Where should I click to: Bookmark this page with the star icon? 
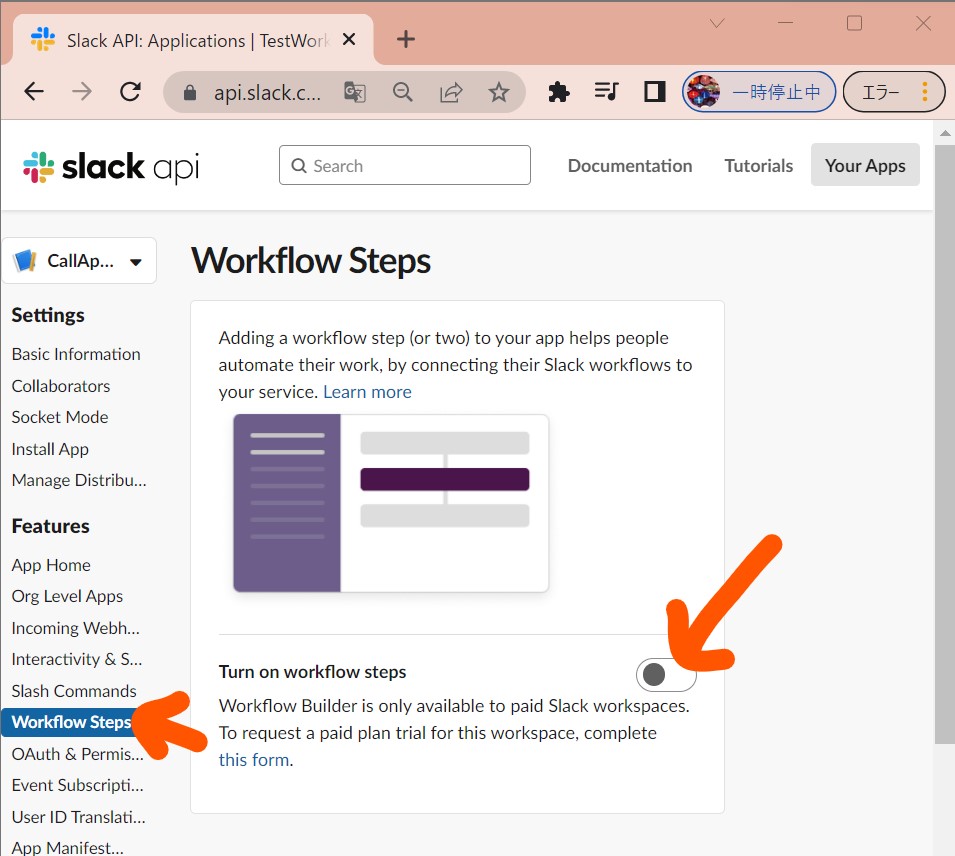point(499,93)
